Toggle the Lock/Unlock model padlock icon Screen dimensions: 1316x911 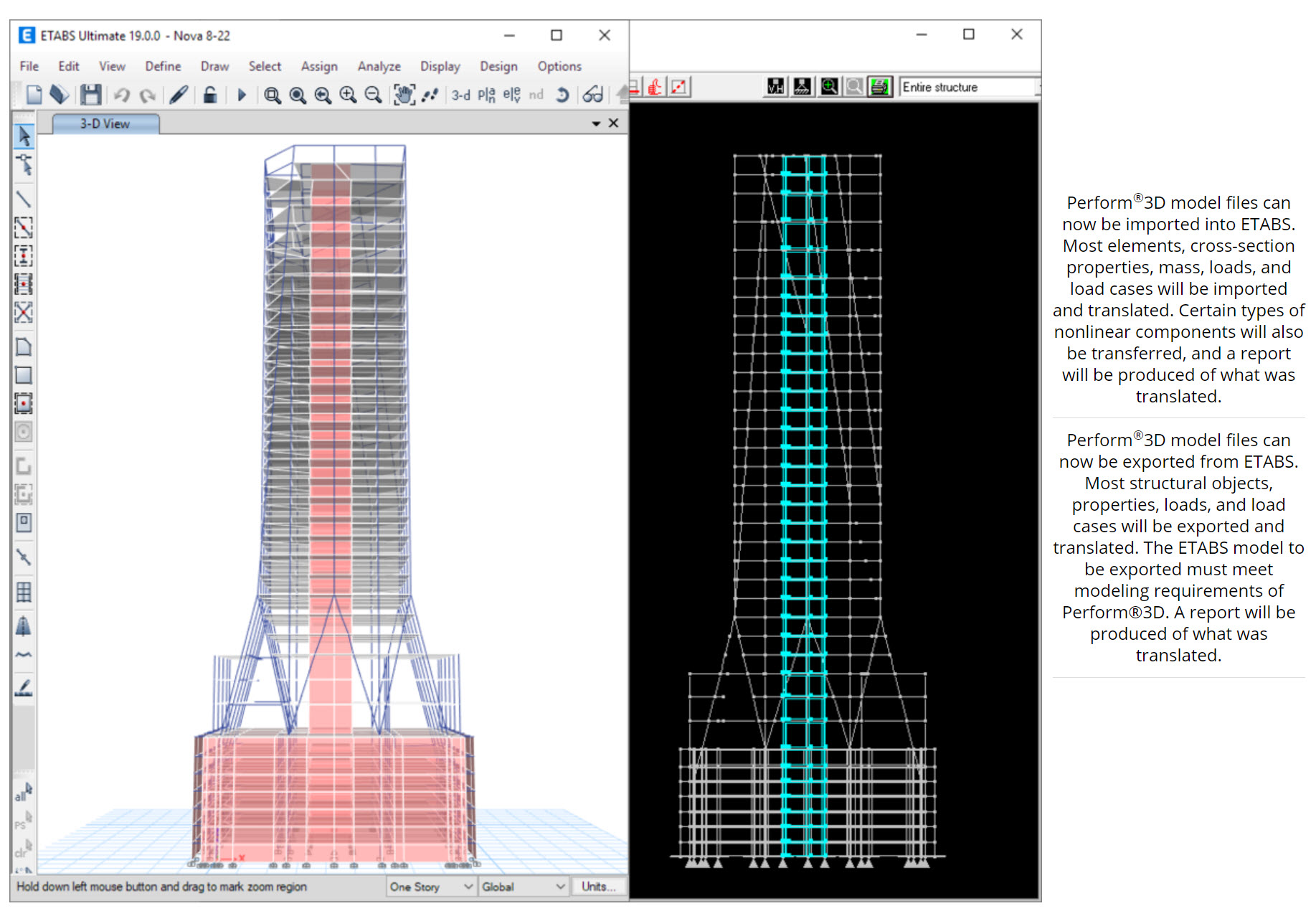pyautogui.click(x=210, y=95)
